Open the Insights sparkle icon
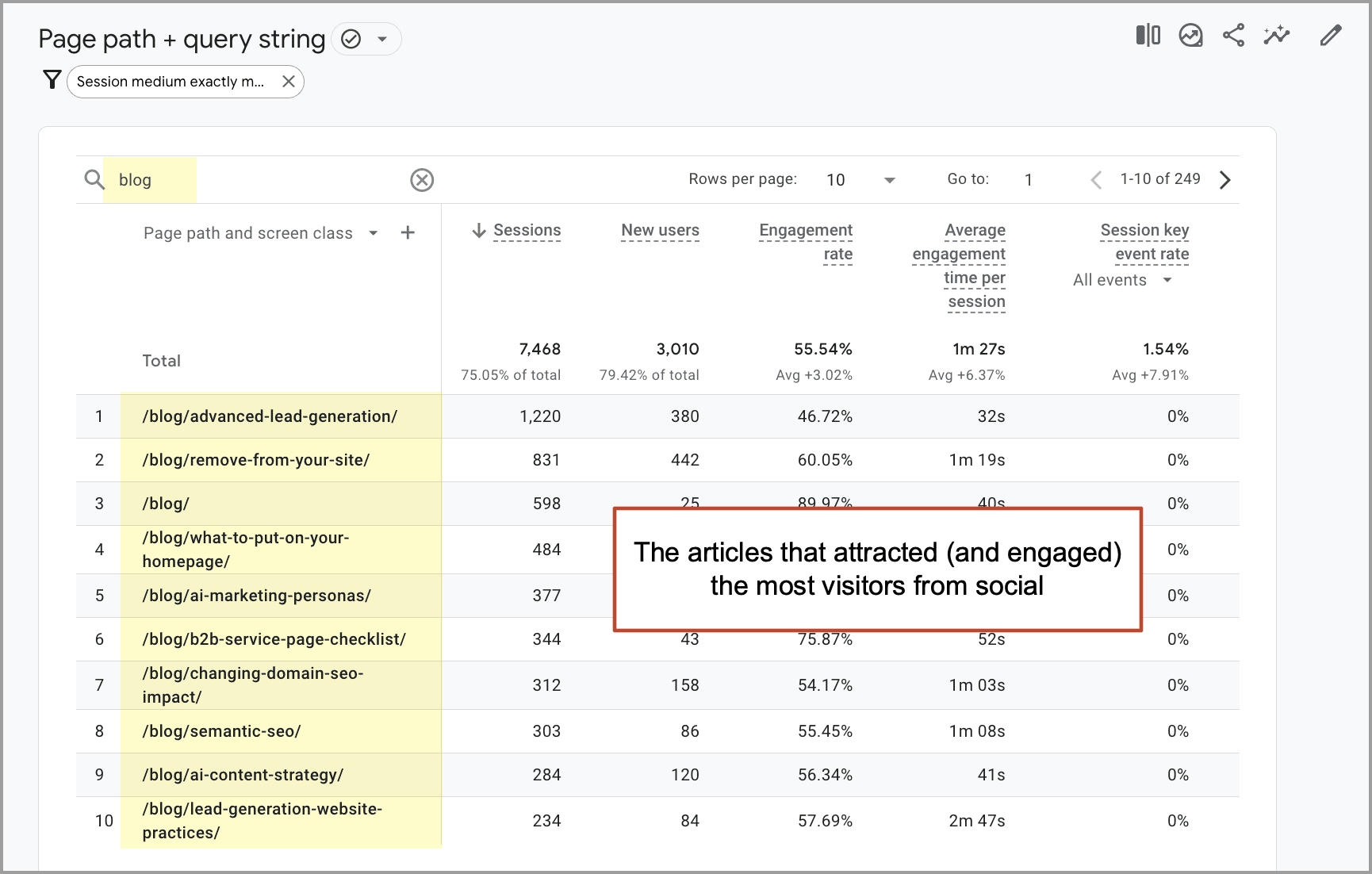Viewport: 1372px width, 874px height. click(x=1277, y=36)
